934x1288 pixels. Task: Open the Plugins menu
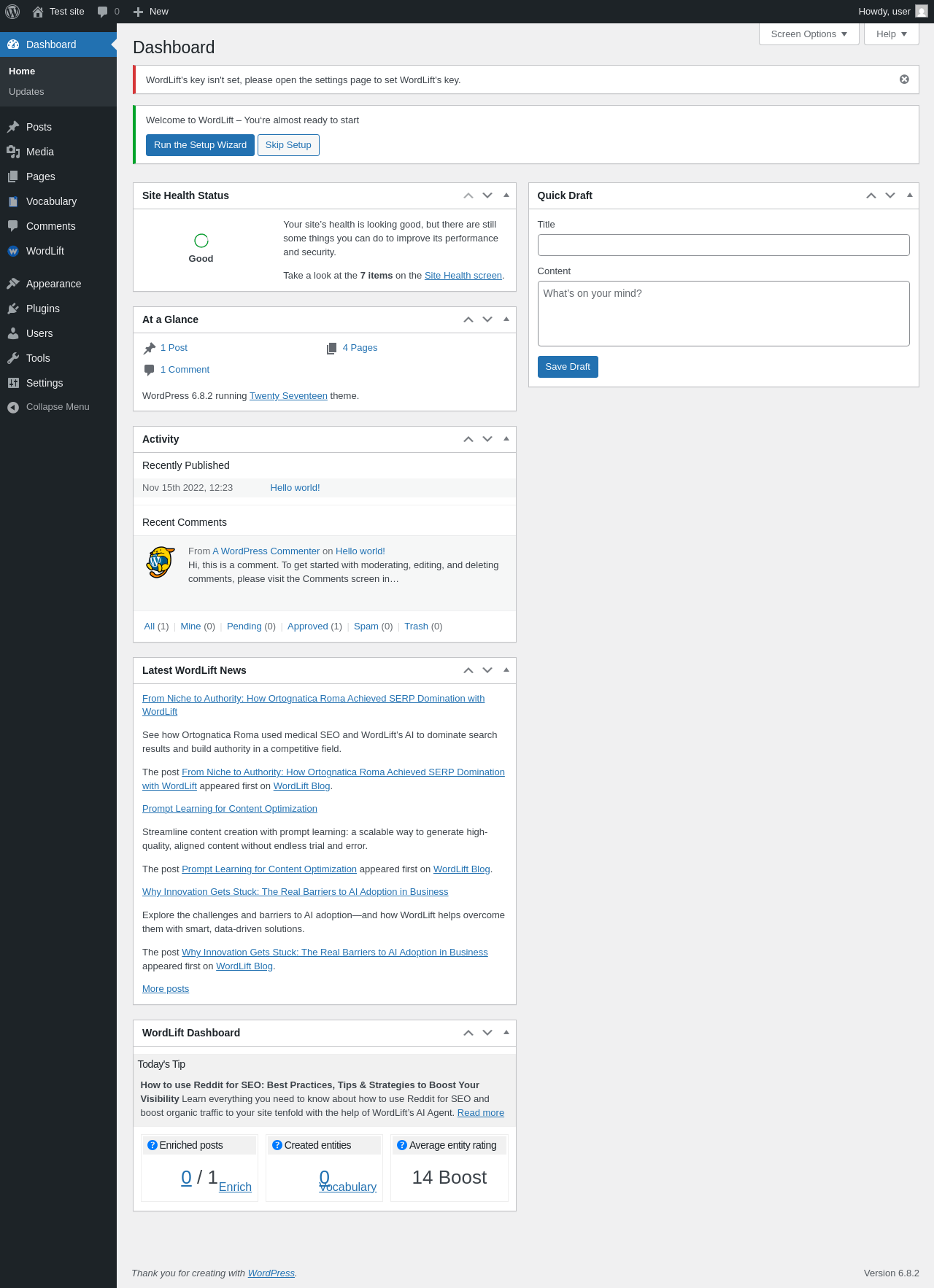point(58,309)
